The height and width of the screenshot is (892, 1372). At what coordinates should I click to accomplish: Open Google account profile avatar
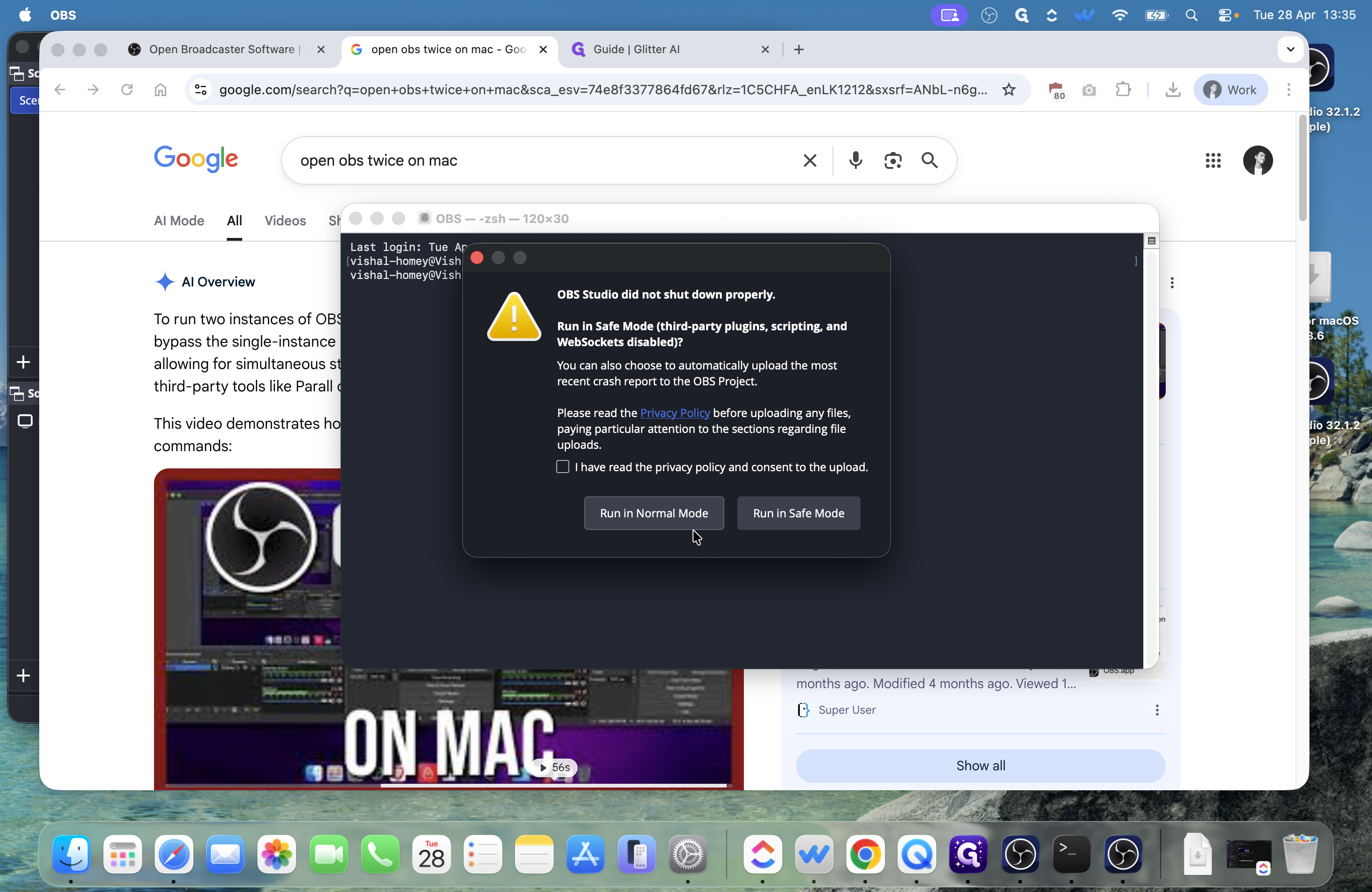coord(1257,160)
